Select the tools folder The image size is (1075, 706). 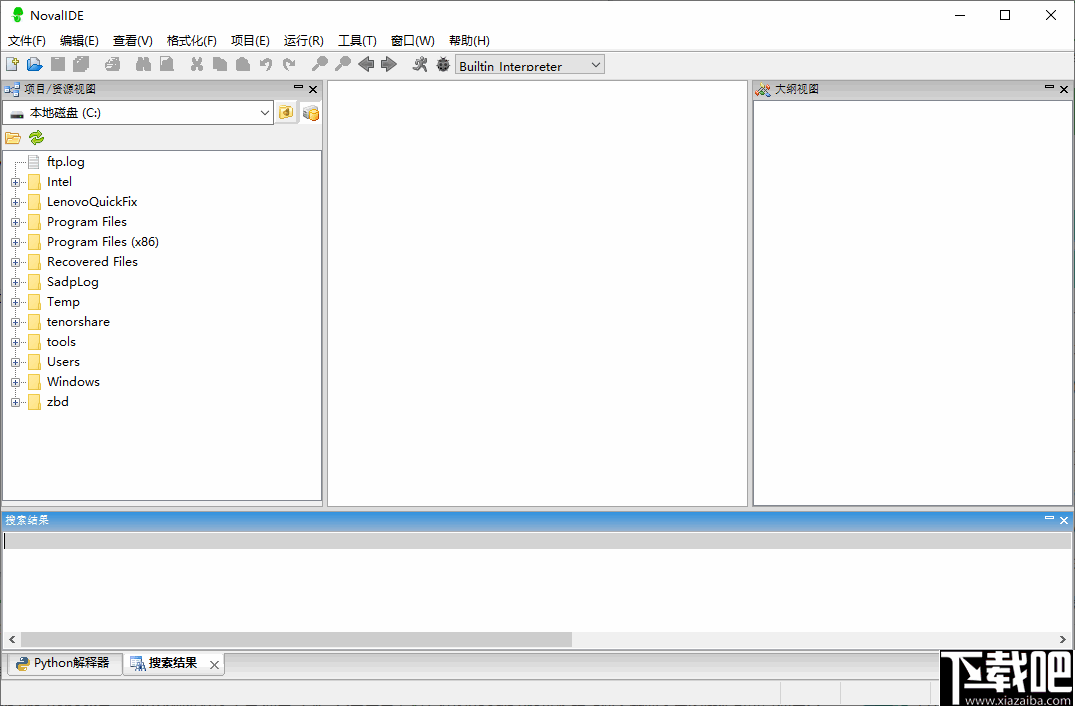click(x=61, y=341)
